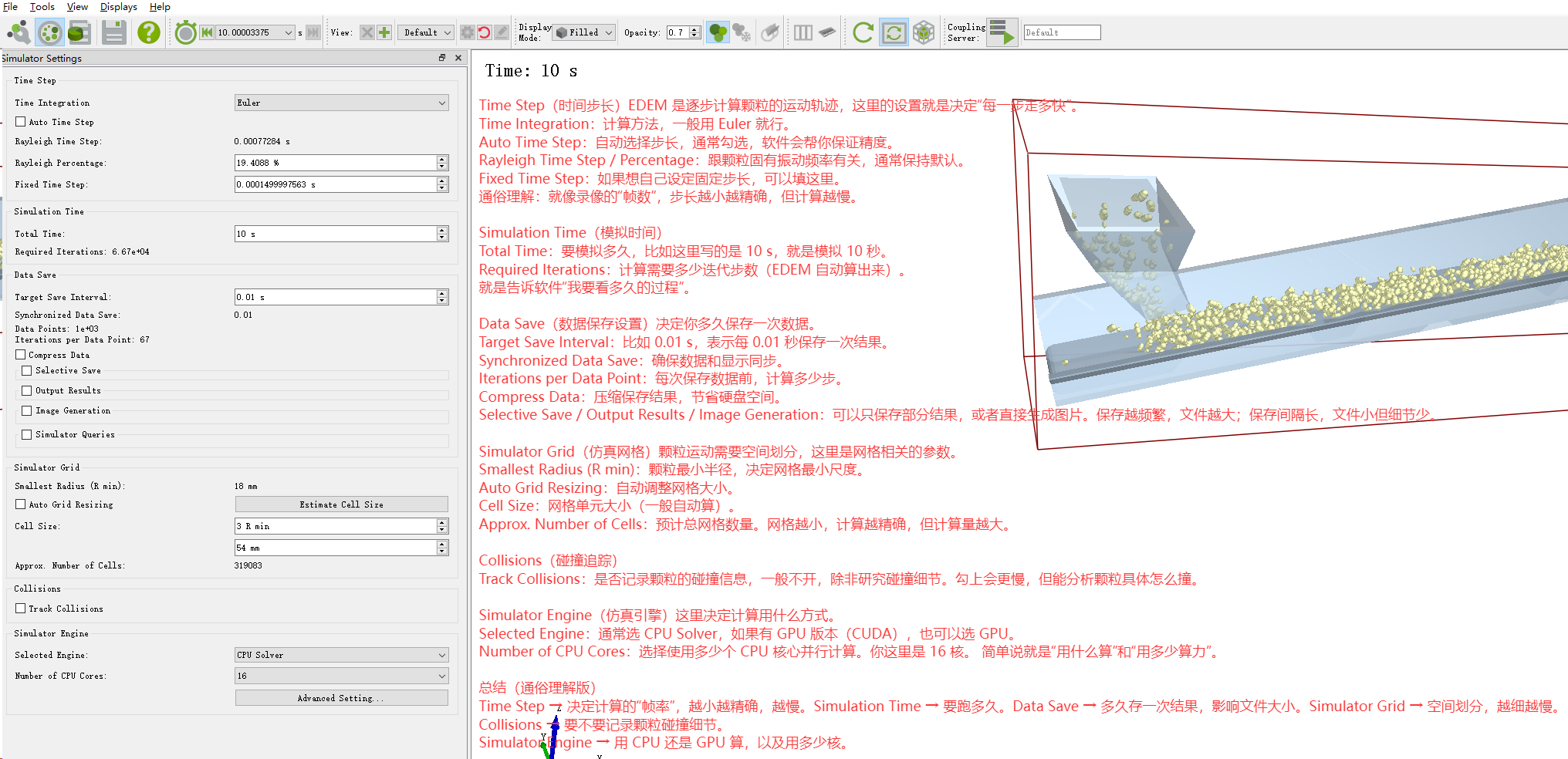Click the Advanced Setting button
Viewport: 1568px width, 759px height.
[x=341, y=698]
